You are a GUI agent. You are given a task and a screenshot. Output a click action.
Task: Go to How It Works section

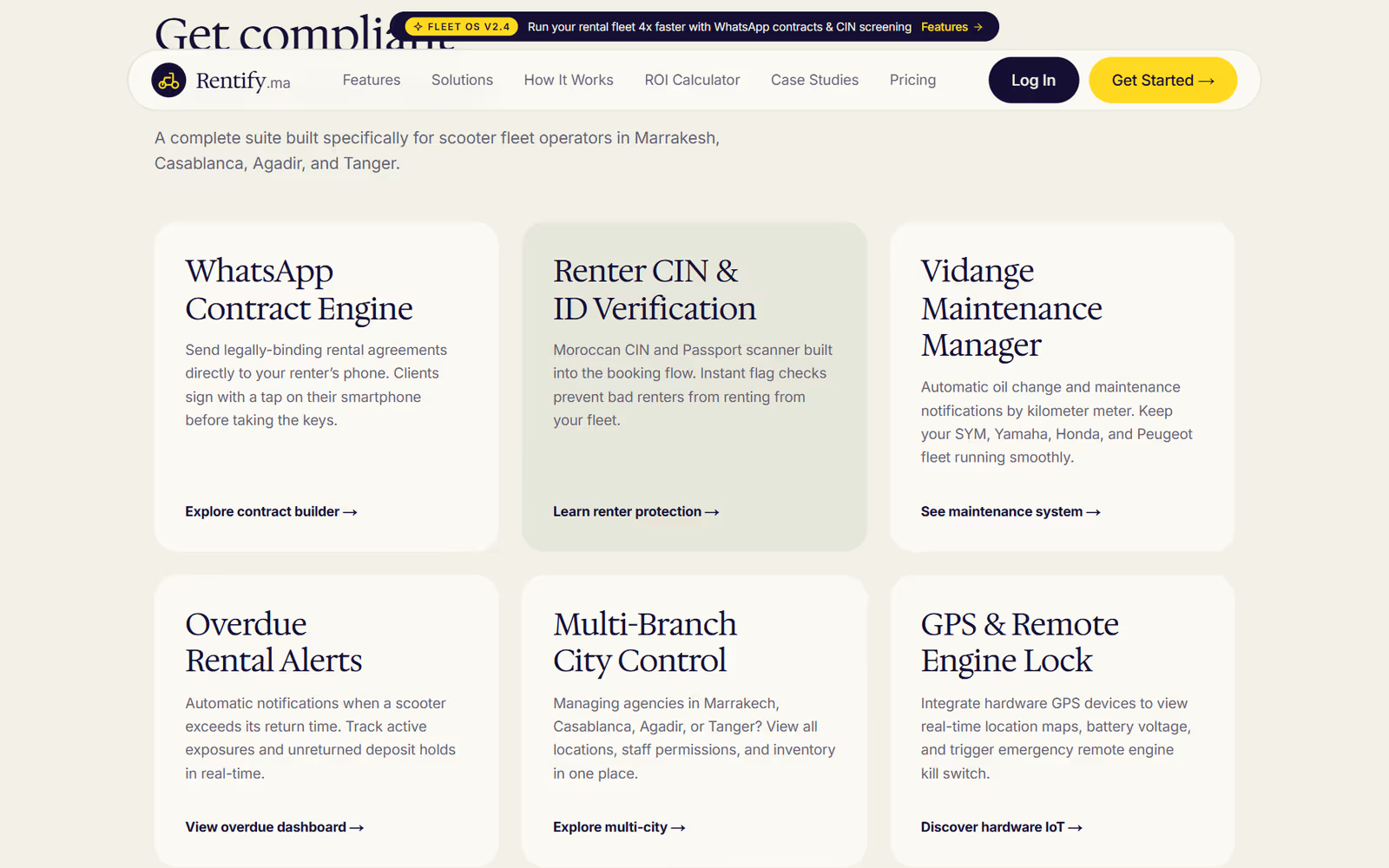(569, 80)
